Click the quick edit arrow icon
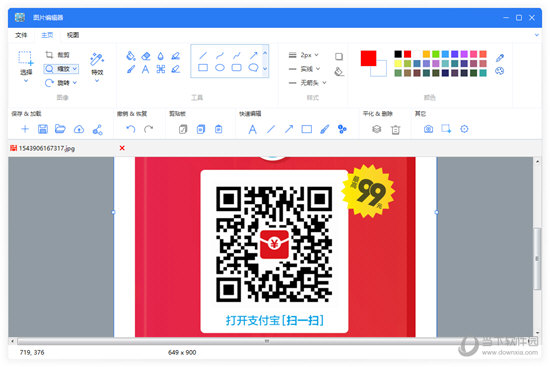 [x=289, y=129]
